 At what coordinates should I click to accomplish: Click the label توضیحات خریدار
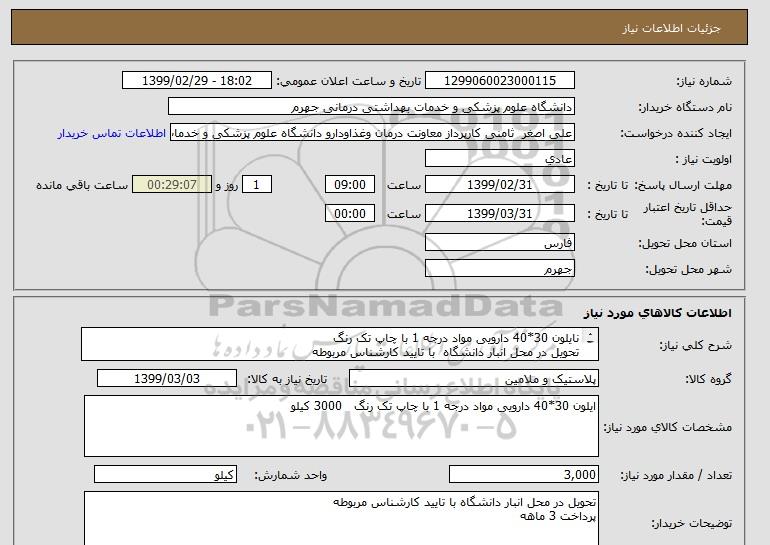click(x=691, y=523)
